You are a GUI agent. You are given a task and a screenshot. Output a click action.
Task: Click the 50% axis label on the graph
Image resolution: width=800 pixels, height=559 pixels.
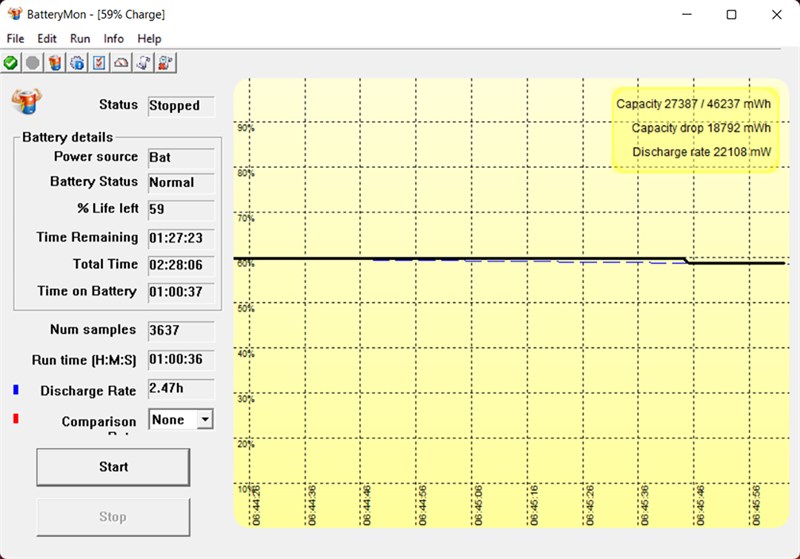[x=245, y=309]
